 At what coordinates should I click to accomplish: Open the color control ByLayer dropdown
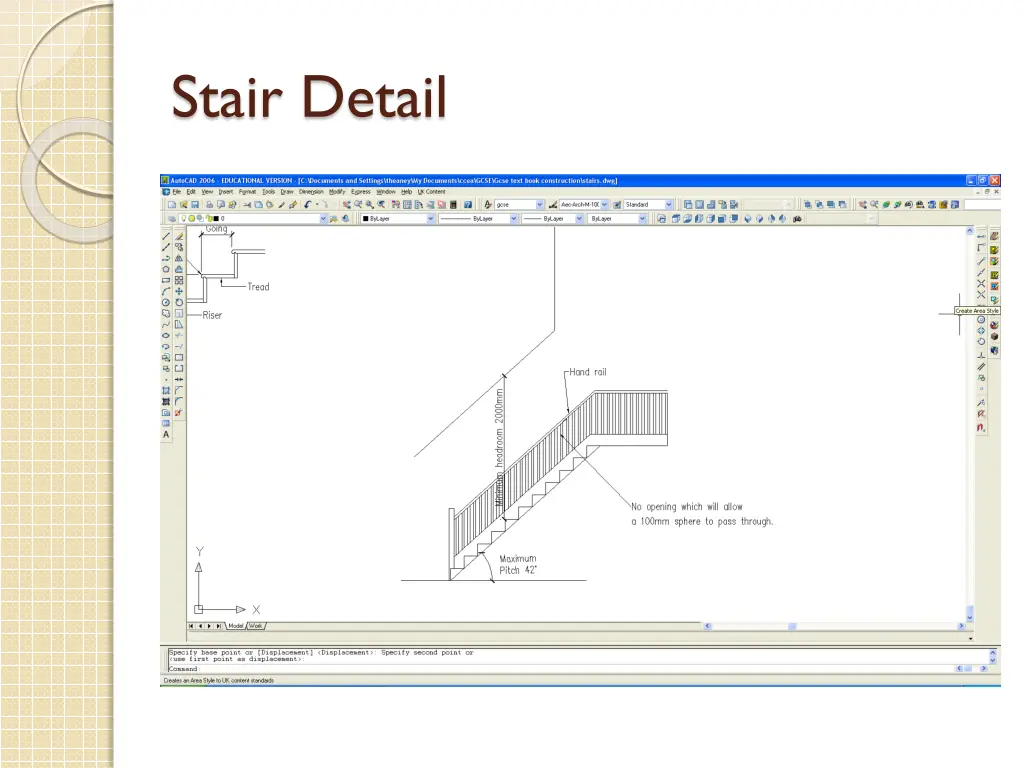pyautogui.click(x=430, y=219)
